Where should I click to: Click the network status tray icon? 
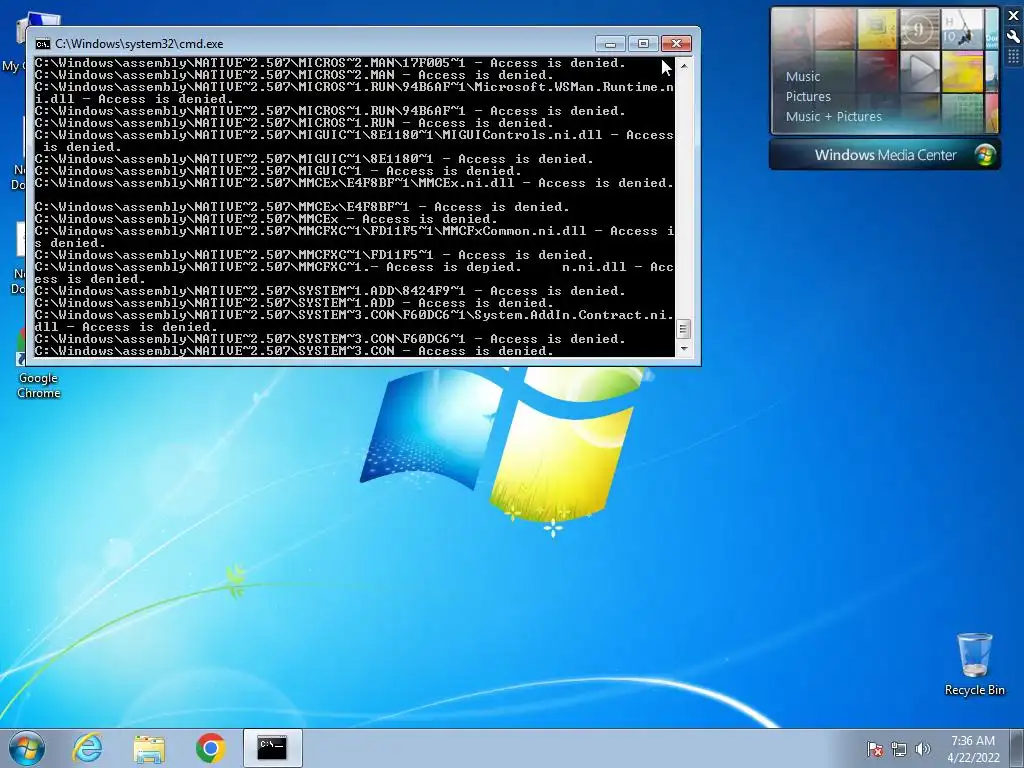click(x=899, y=749)
